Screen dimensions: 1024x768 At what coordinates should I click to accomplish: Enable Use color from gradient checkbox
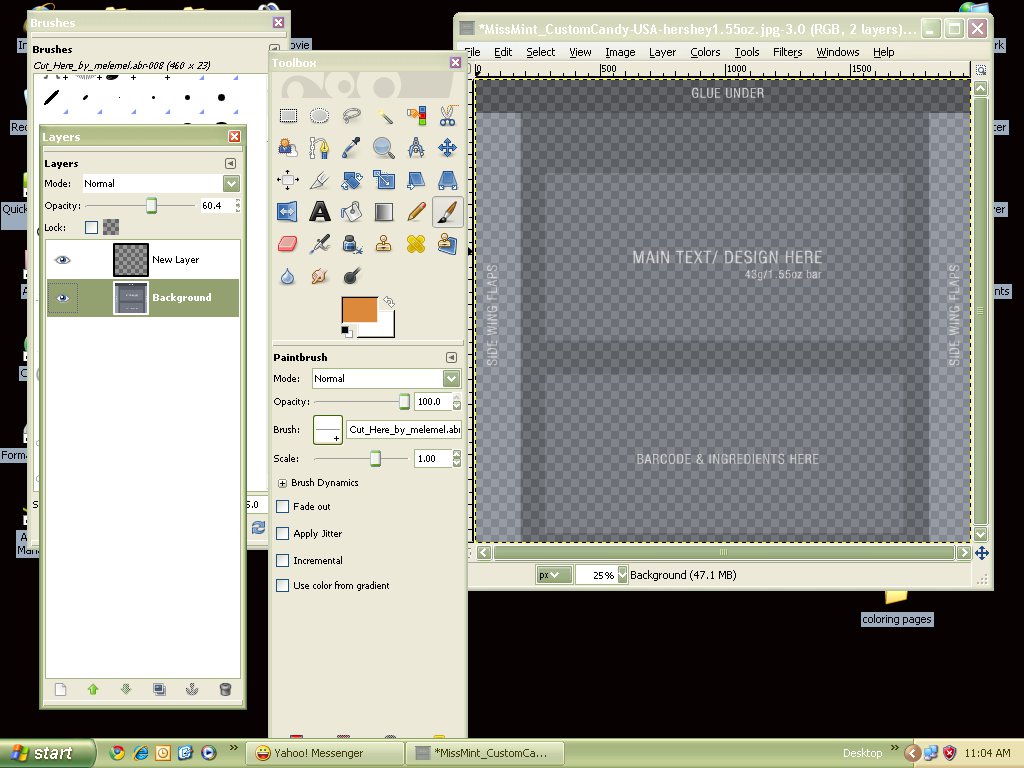coord(283,586)
